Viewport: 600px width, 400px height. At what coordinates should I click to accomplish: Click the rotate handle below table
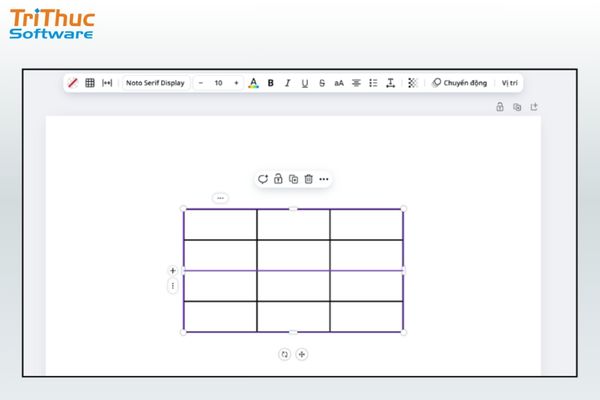pos(284,354)
